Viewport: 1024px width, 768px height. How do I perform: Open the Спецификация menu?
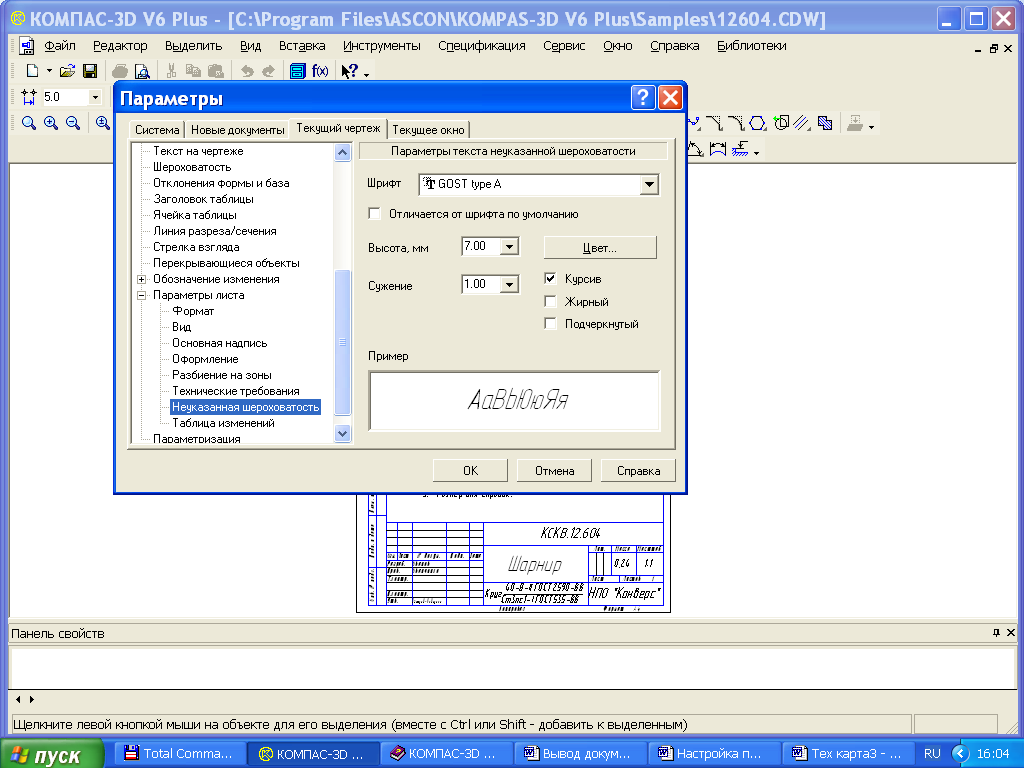point(481,46)
